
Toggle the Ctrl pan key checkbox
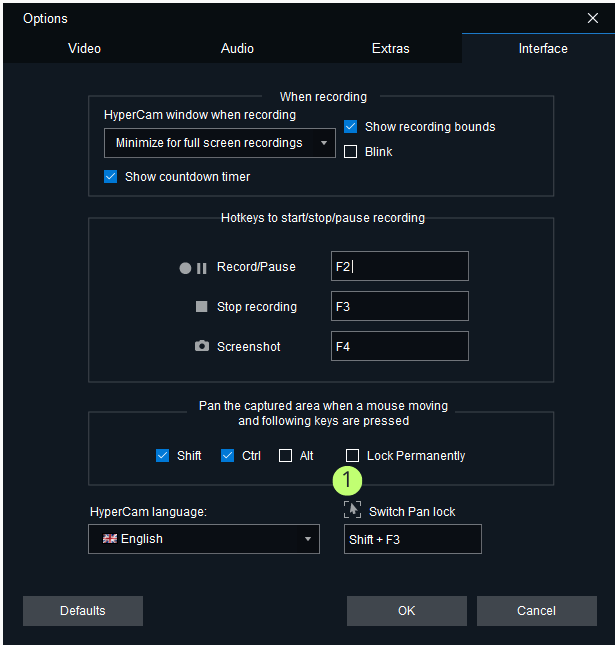[227, 455]
